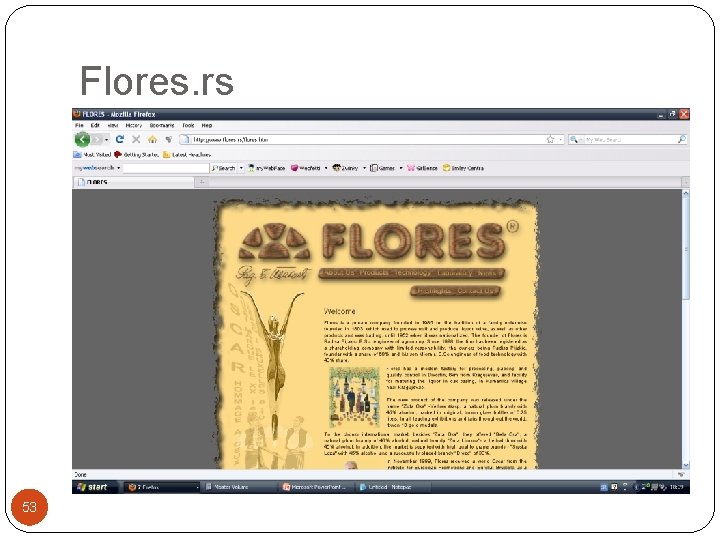Go to the Home page icon

click(x=152, y=139)
